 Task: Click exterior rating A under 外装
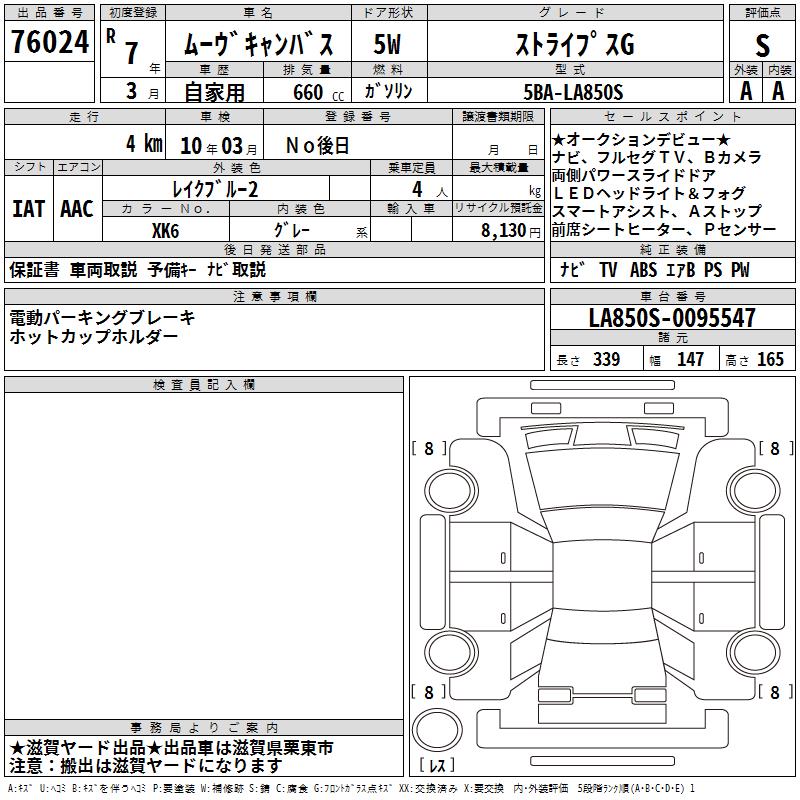(745, 91)
